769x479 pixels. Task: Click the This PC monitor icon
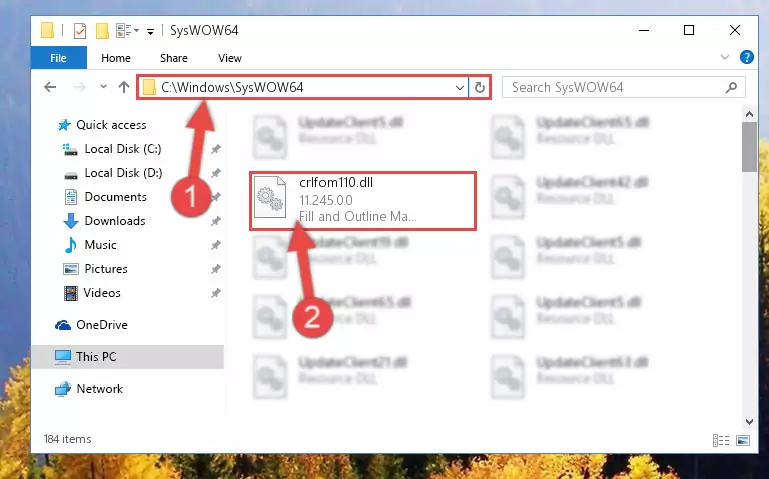pyautogui.click(x=63, y=357)
